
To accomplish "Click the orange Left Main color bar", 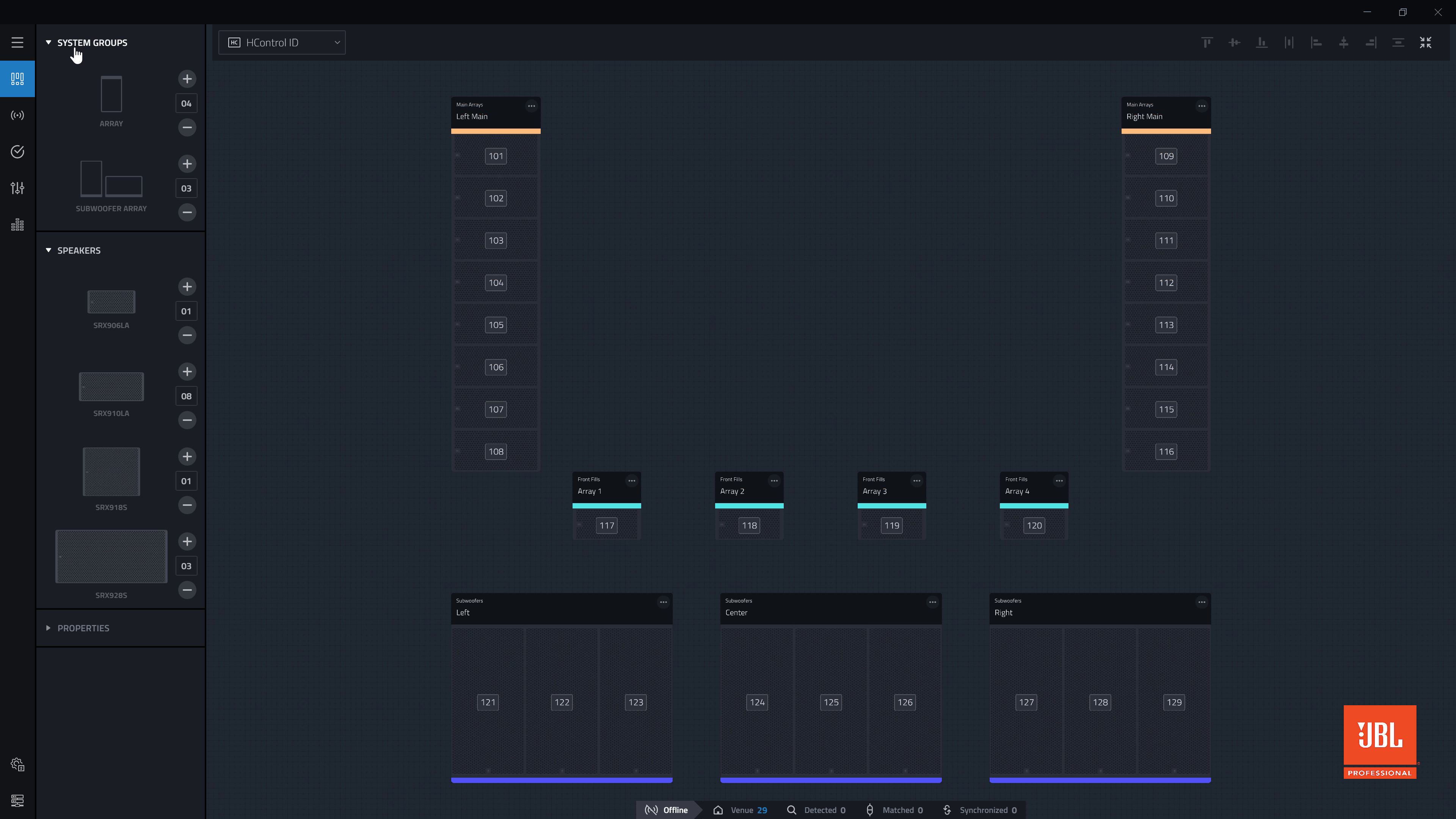I will tap(496, 131).
